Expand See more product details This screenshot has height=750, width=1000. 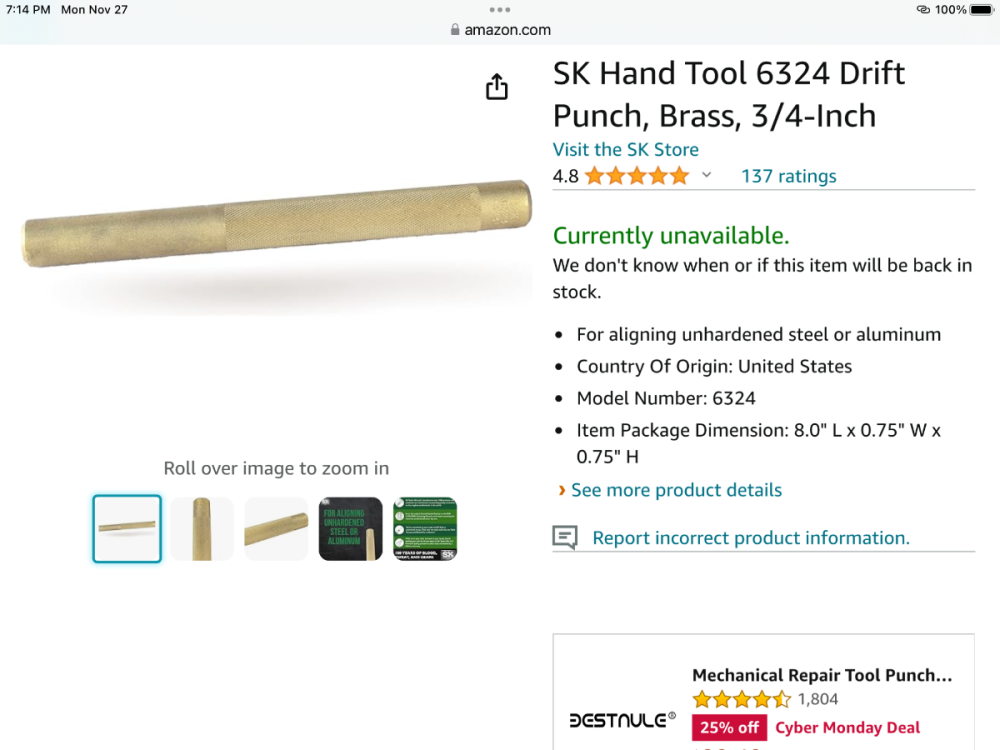click(676, 490)
